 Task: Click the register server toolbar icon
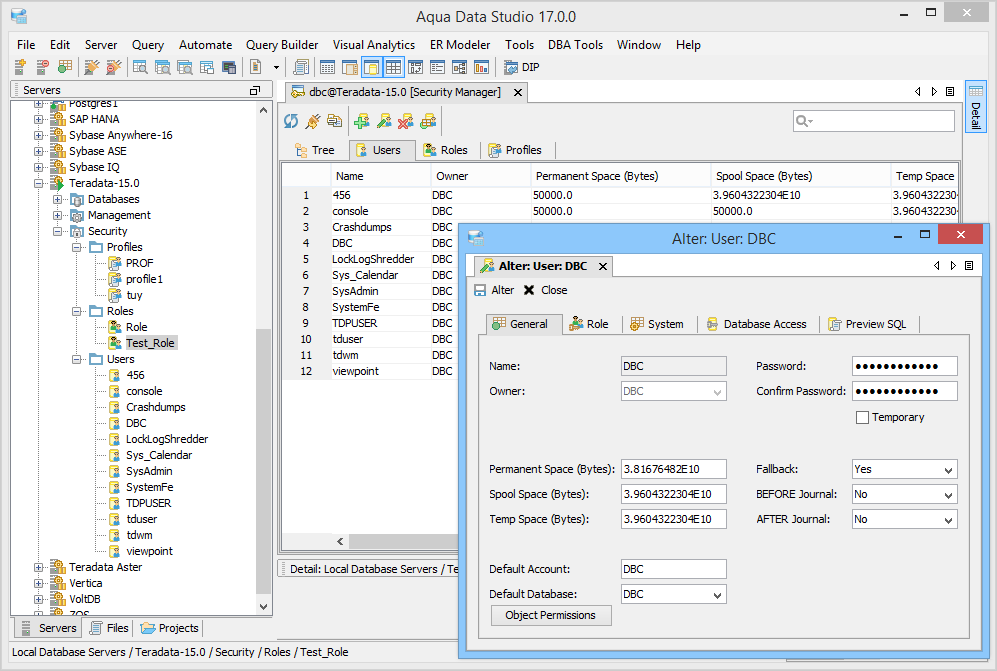(20, 67)
